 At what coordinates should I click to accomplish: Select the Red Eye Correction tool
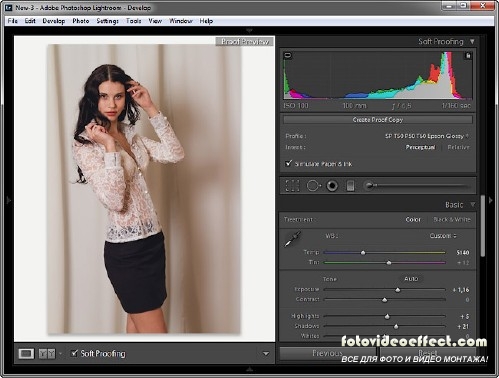click(x=332, y=186)
